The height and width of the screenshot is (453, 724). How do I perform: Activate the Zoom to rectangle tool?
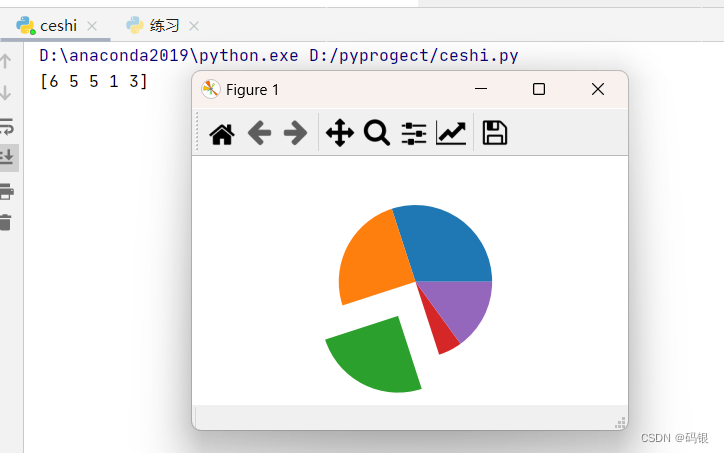coord(377,133)
